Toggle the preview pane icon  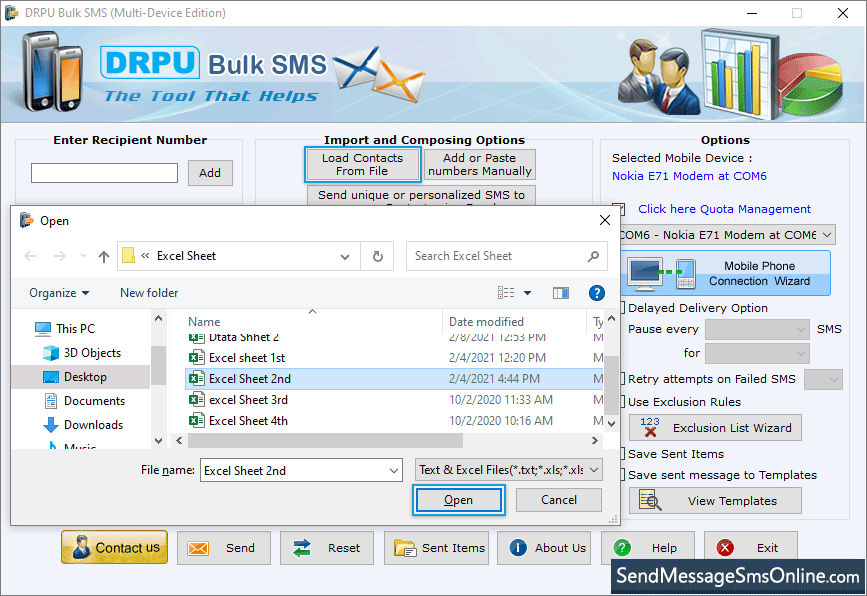tap(561, 292)
